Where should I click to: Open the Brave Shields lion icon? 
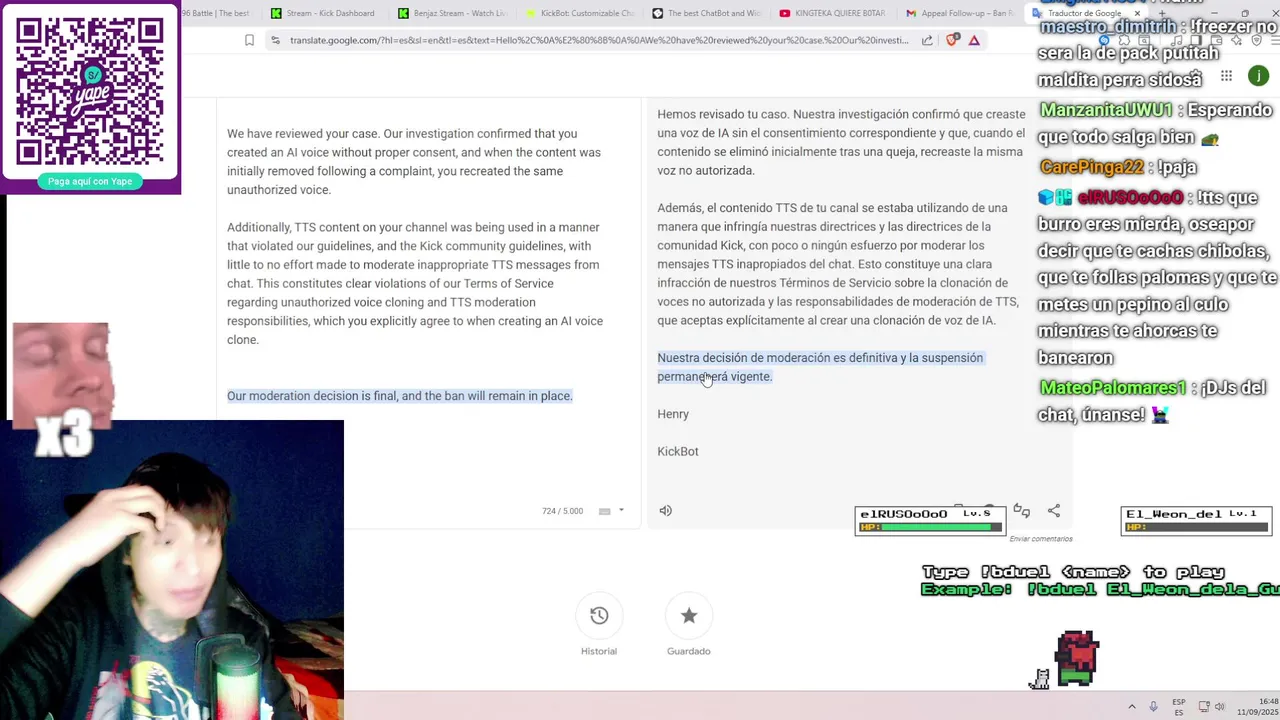[x=952, y=40]
